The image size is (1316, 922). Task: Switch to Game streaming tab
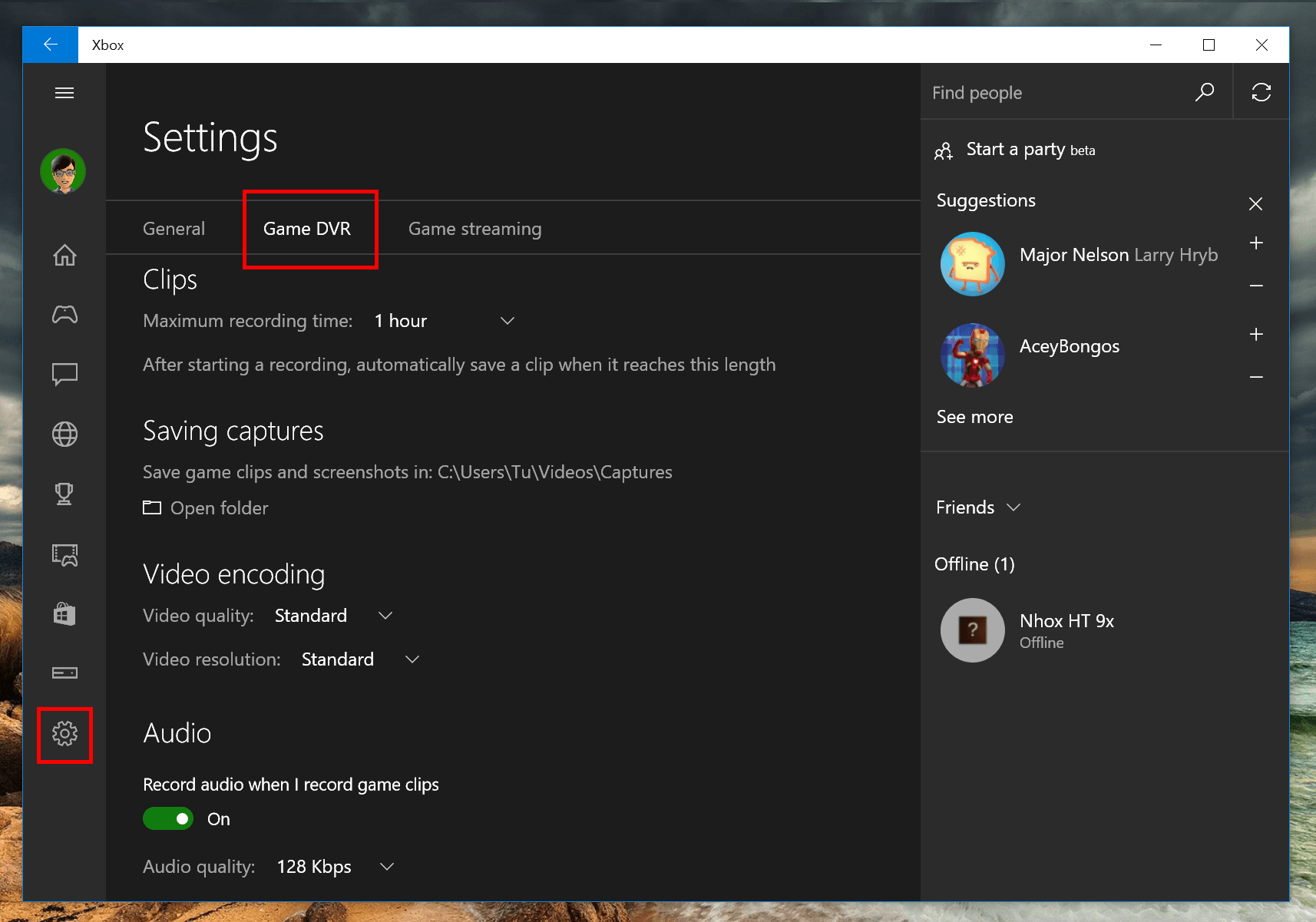point(474,229)
